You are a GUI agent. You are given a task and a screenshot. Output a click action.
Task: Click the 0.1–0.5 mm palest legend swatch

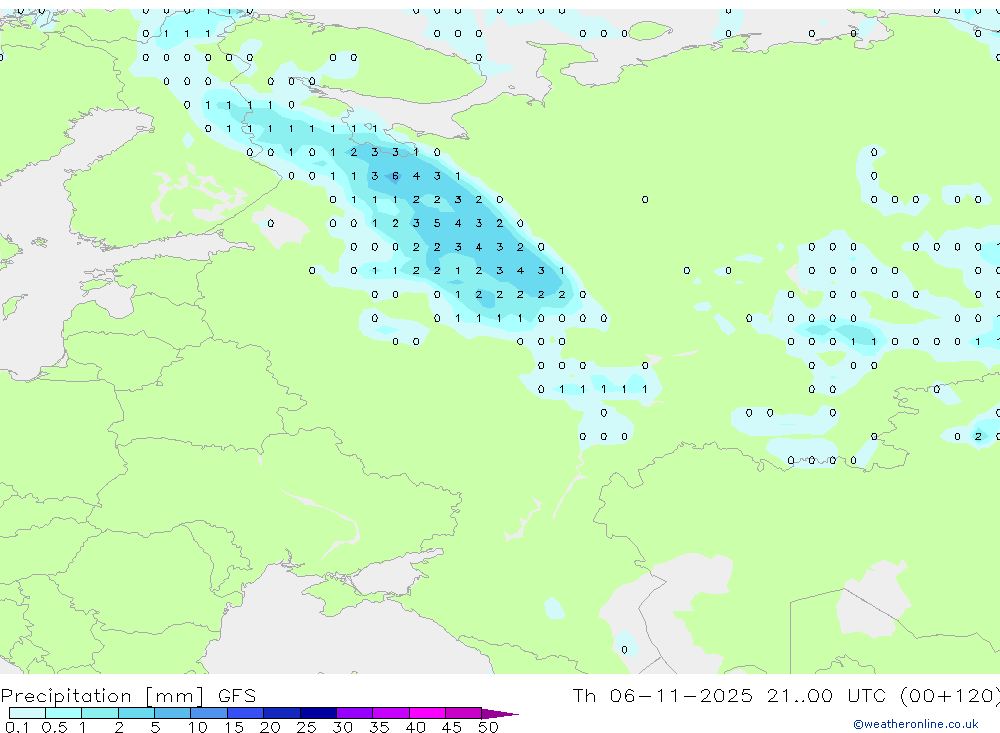coord(27,713)
